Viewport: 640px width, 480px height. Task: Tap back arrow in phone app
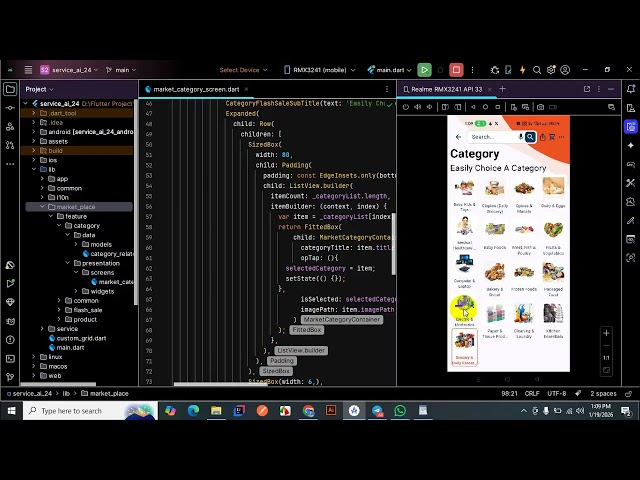458,137
